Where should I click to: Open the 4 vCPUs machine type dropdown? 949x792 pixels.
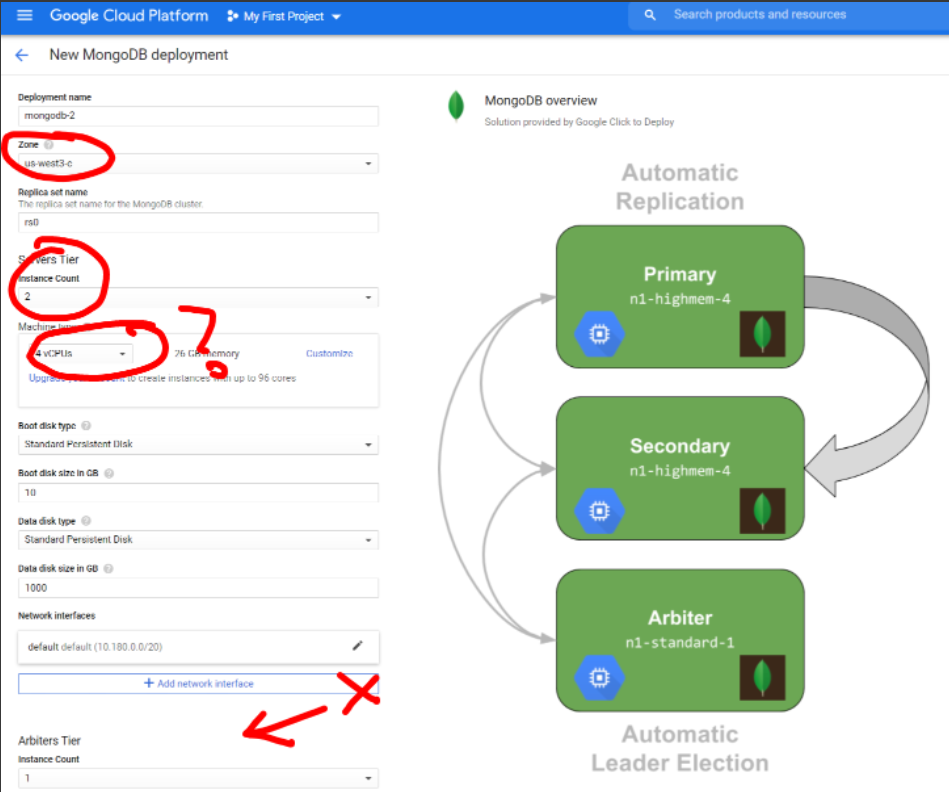pos(80,353)
